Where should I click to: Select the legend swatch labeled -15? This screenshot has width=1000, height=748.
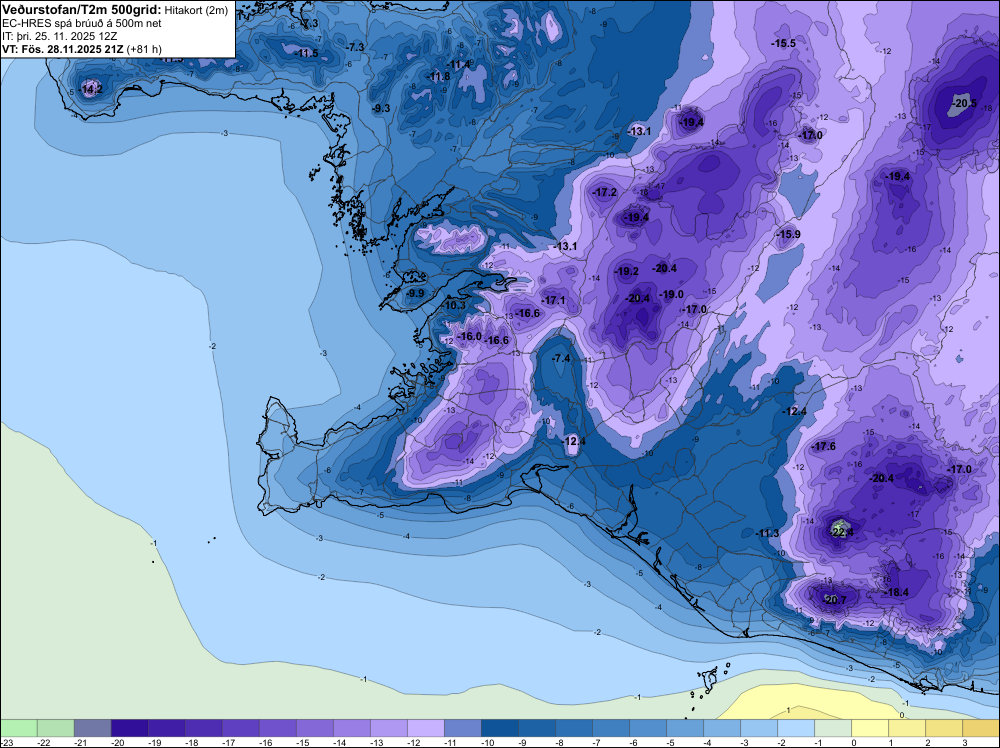tap(314, 728)
